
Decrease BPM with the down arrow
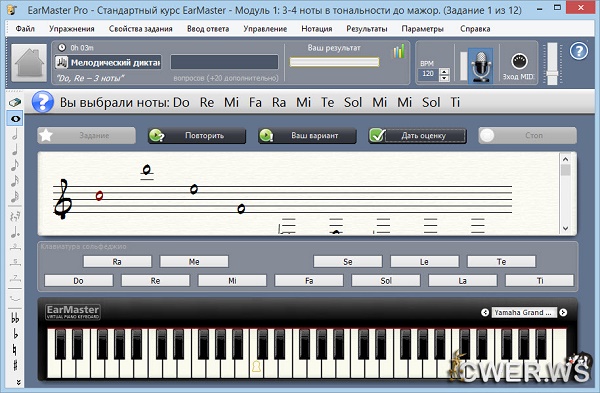(x=444, y=78)
